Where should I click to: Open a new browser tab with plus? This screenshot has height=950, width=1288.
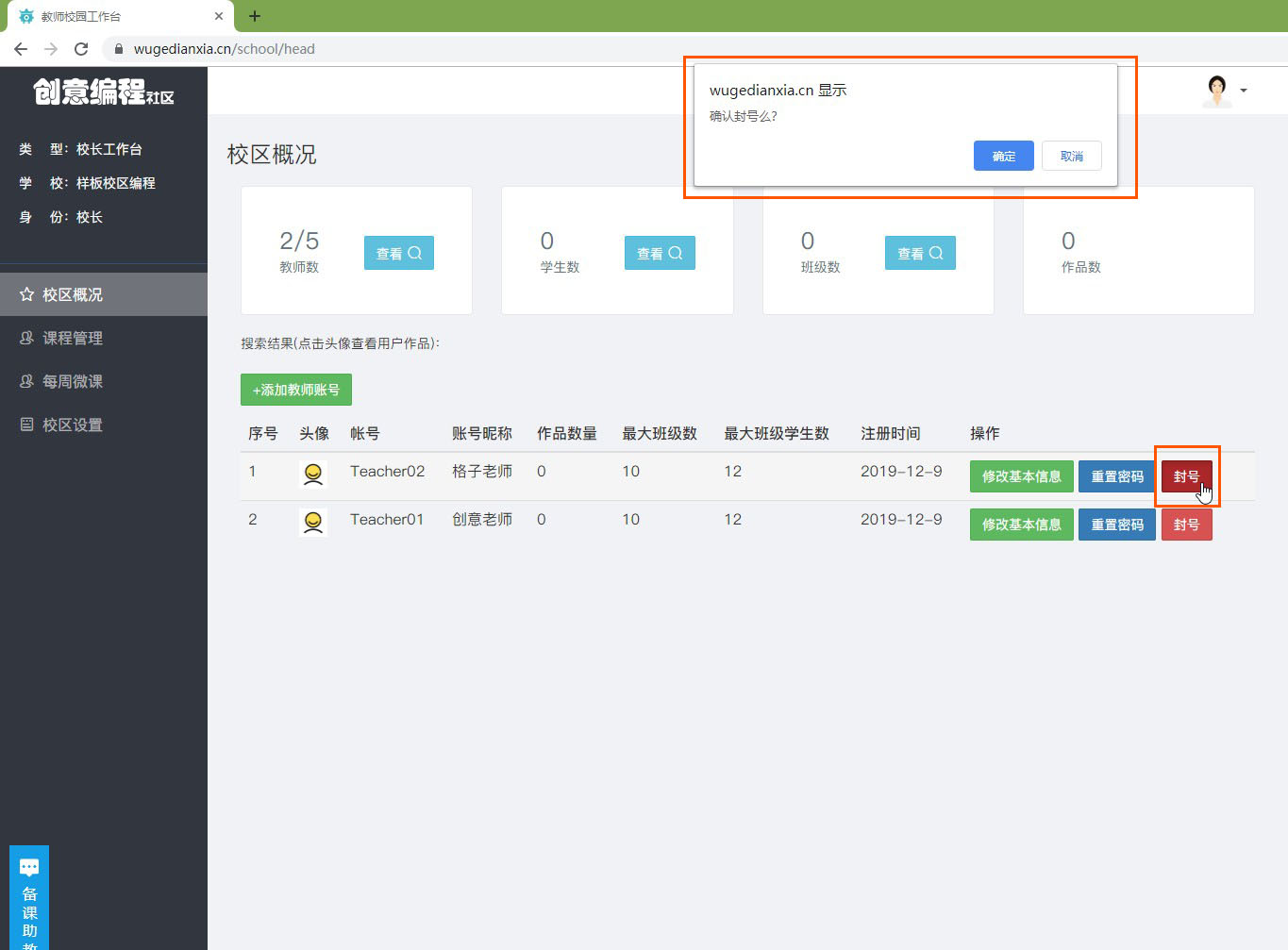tap(255, 16)
